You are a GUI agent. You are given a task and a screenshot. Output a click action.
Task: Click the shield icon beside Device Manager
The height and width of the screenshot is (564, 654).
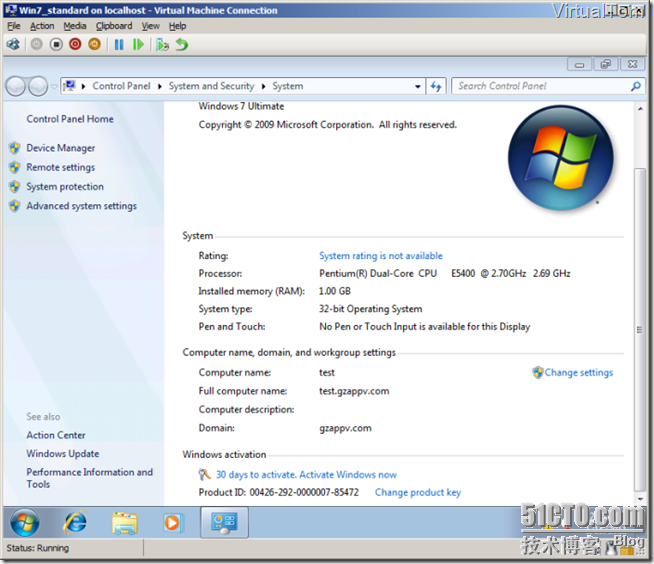pos(15,148)
